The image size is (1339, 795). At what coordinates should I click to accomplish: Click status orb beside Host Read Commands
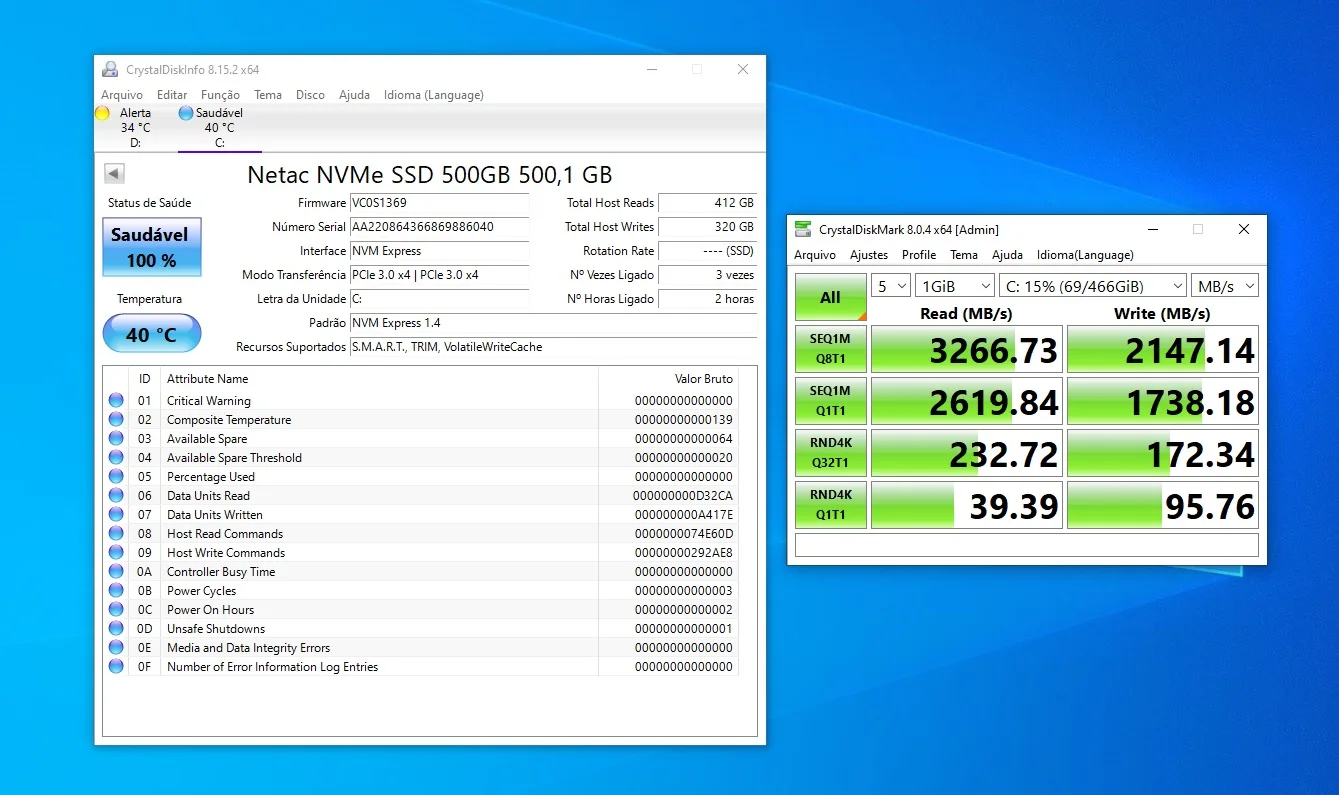click(x=116, y=534)
